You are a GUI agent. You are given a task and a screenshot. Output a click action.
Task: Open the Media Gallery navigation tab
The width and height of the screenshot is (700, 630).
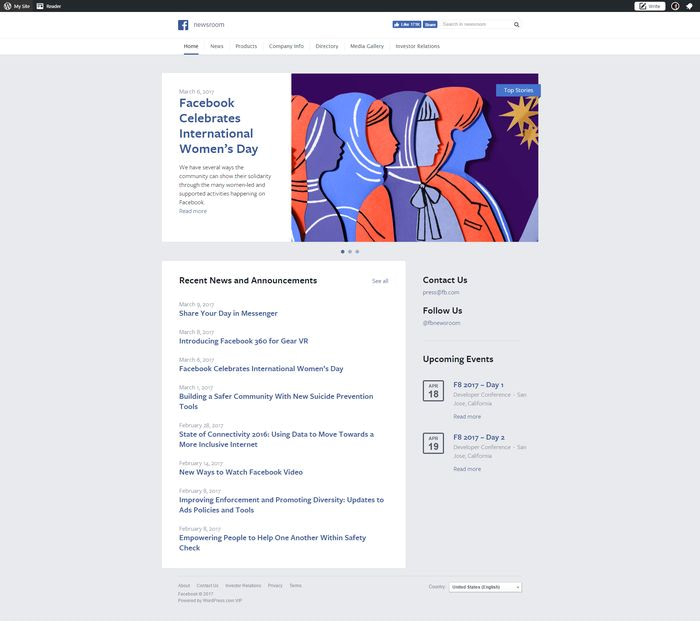(x=367, y=46)
